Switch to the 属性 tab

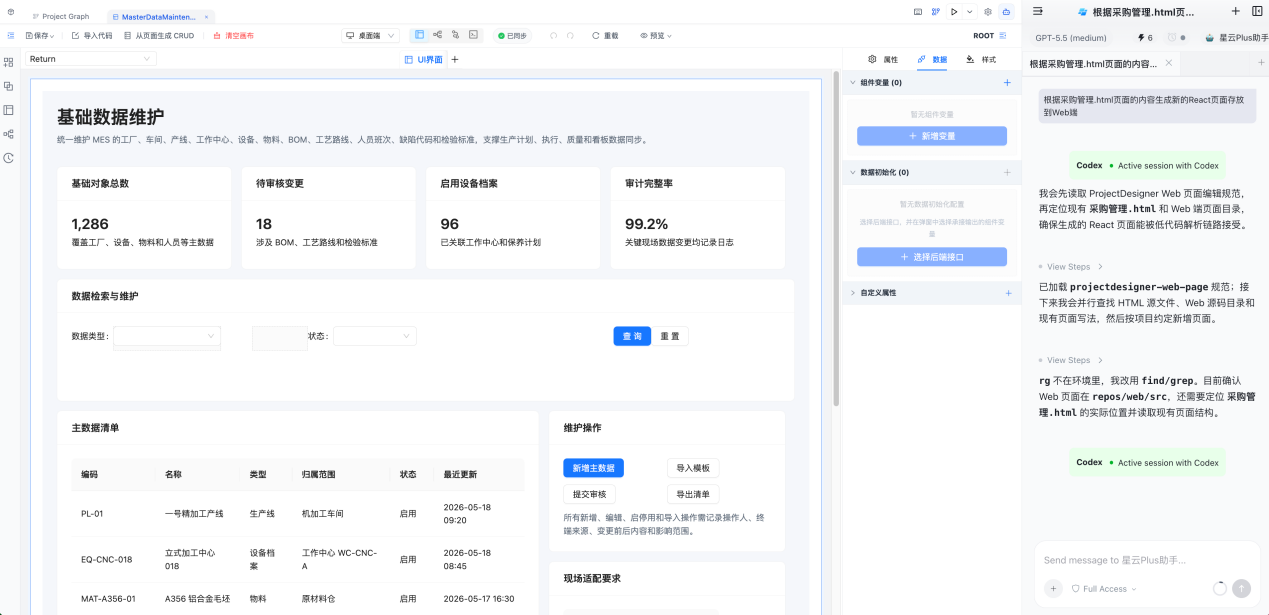[884, 60]
